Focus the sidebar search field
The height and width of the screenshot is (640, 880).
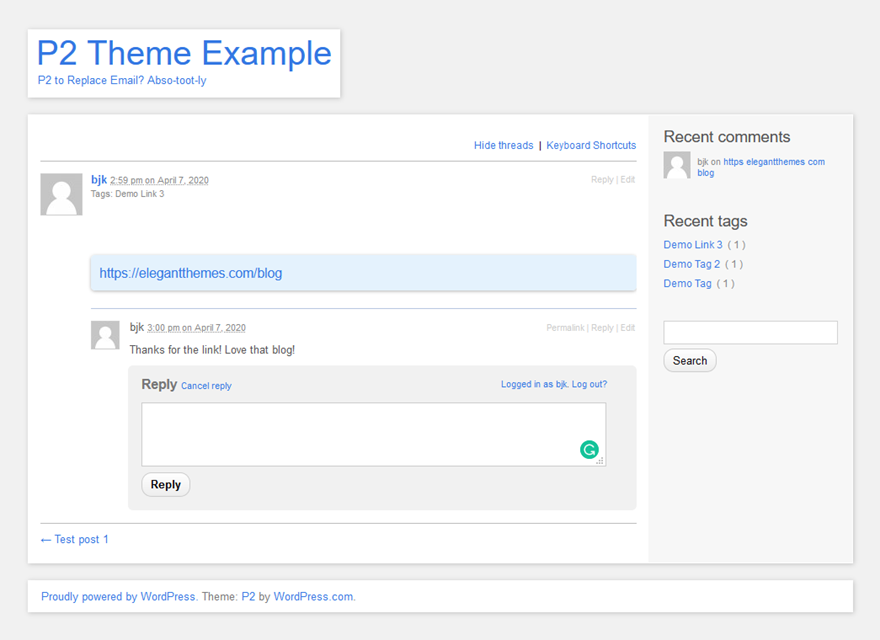[x=750, y=333]
